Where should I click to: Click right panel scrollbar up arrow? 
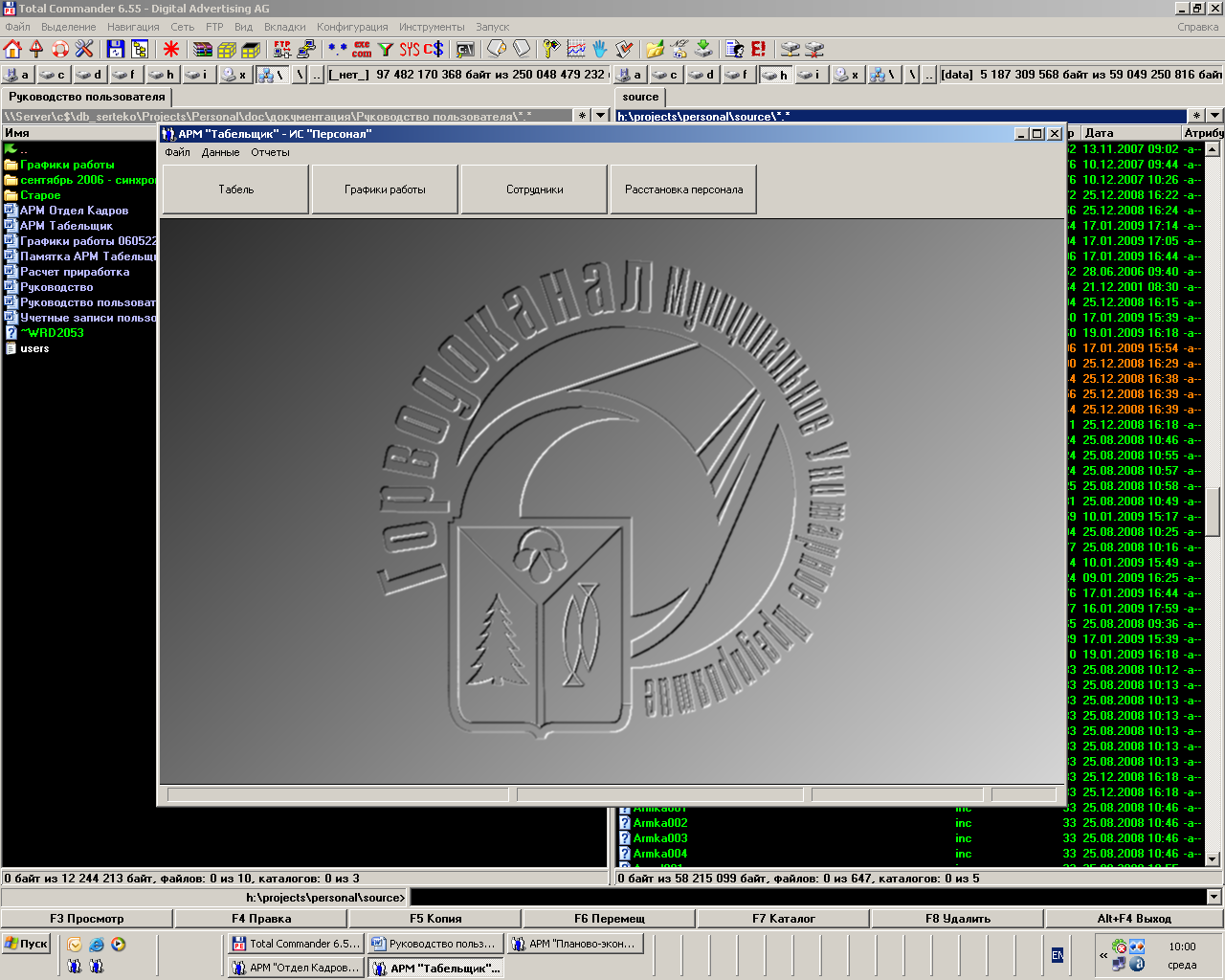coord(1213,149)
